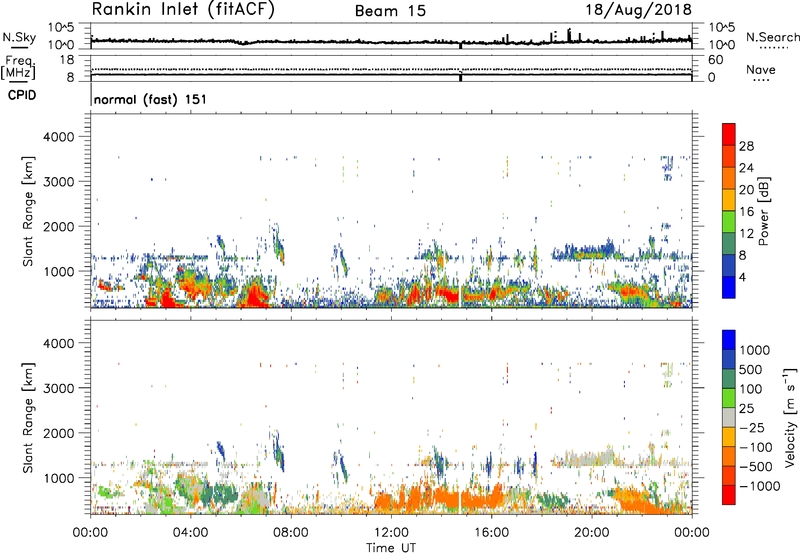Click the '18' tick on the frequency axis
The height and width of the screenshot is (554, 800).
click(x=67, y=60)
